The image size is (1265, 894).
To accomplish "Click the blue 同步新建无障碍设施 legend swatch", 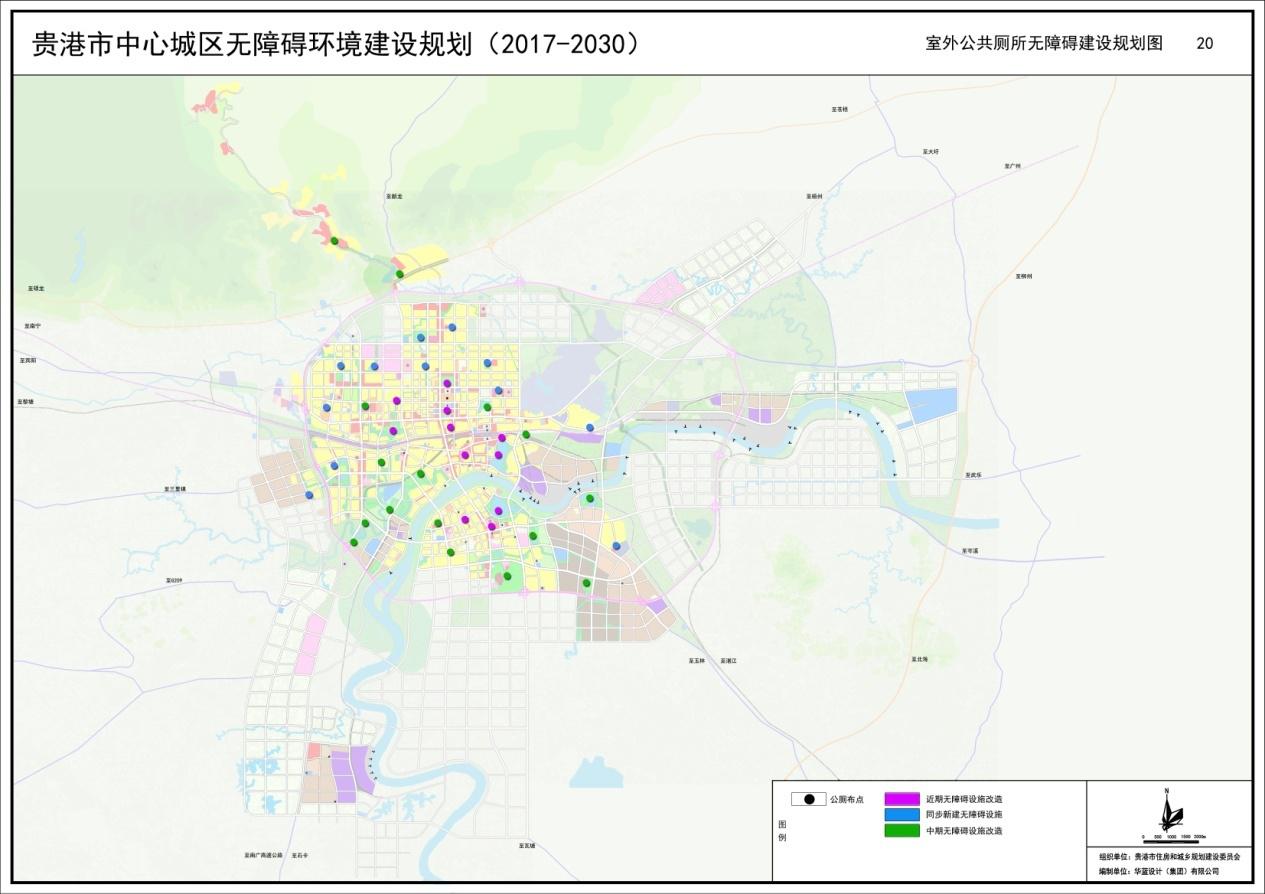I will [x=901, y=815].
